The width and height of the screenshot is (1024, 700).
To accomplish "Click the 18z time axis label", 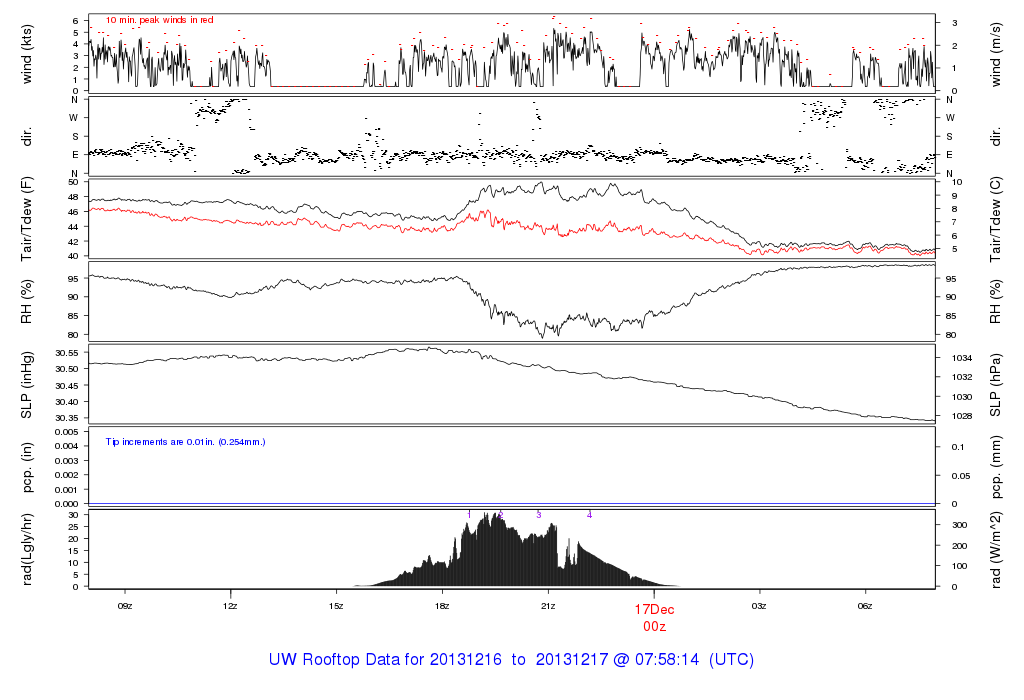I will [x=442, y=605].
